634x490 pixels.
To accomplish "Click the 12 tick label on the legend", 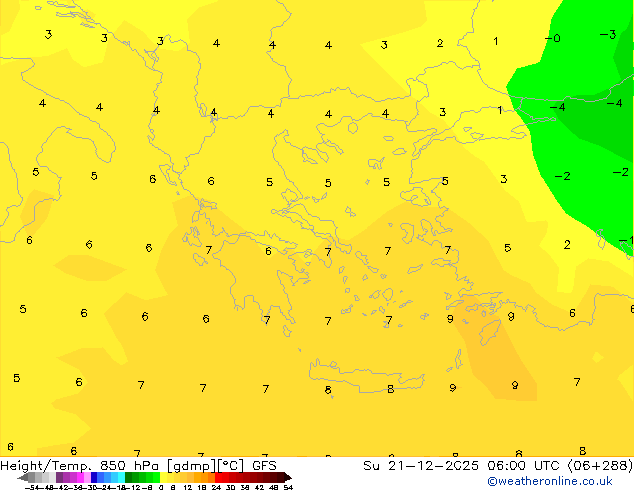I will click(x=188, y=488).
